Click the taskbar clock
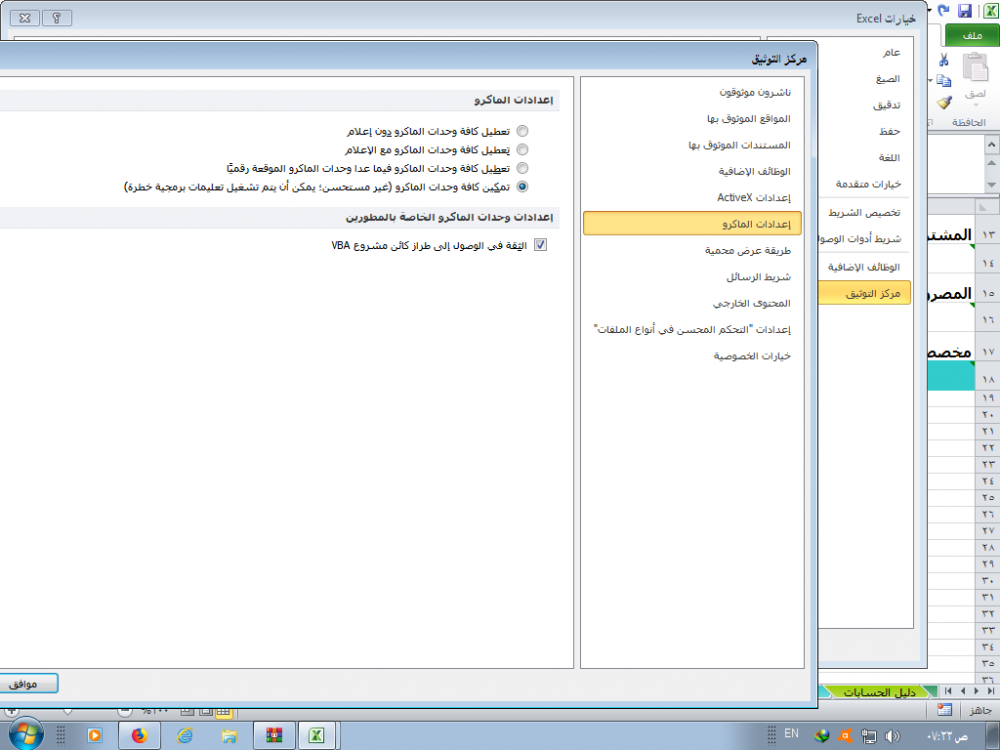The height and width of the screenshot is (750, 1000). 947,737
